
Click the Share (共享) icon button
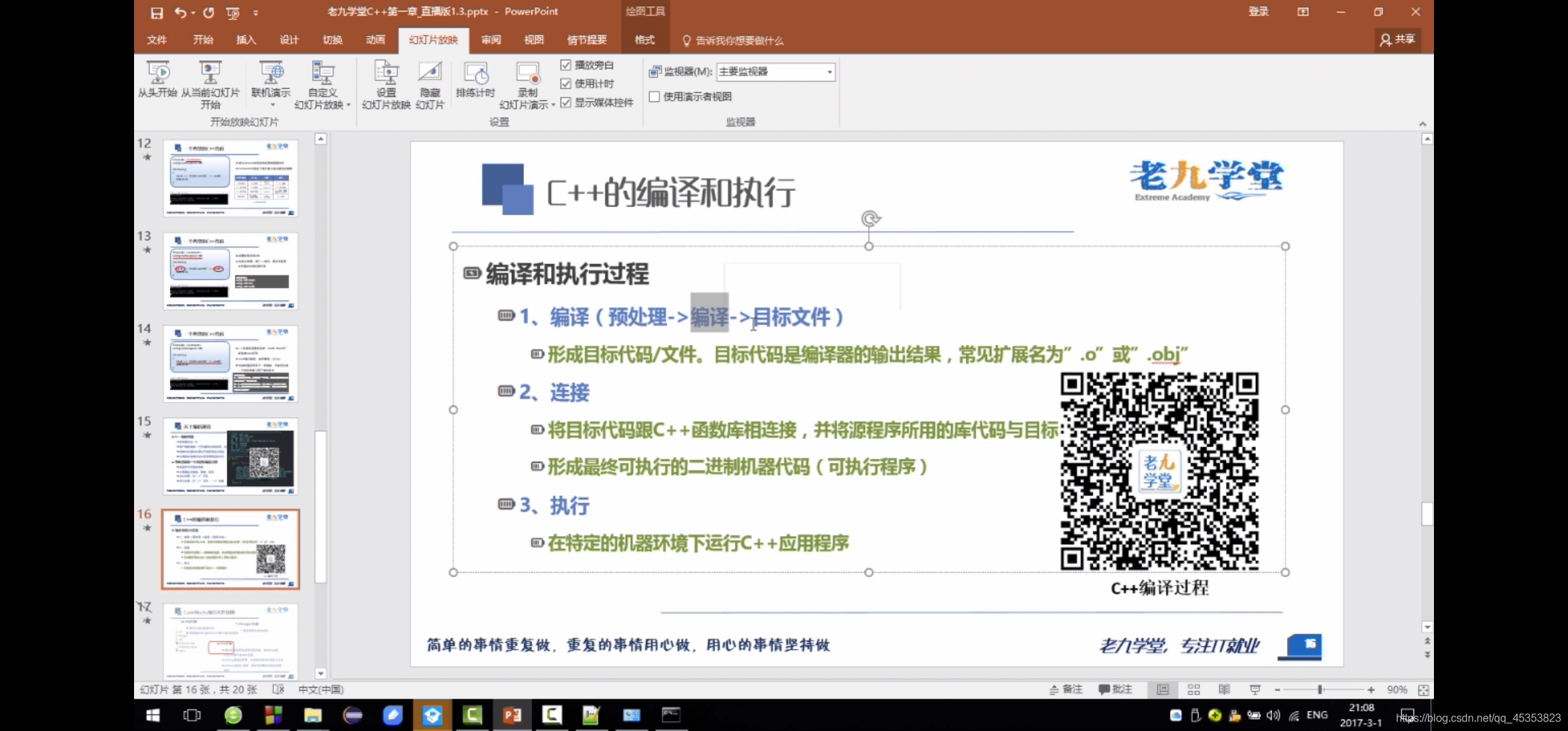[x=1397, y=40]
